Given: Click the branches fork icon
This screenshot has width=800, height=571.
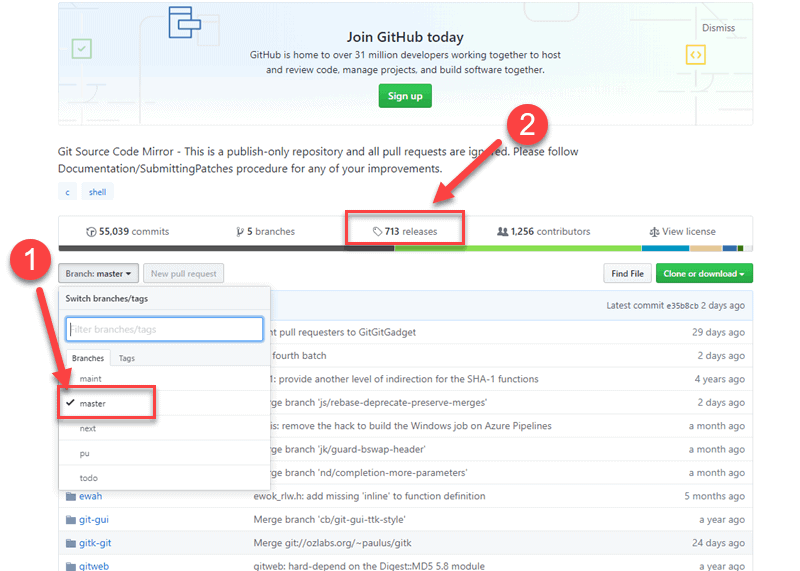Looking at the screenshot, I should point(239,232).
